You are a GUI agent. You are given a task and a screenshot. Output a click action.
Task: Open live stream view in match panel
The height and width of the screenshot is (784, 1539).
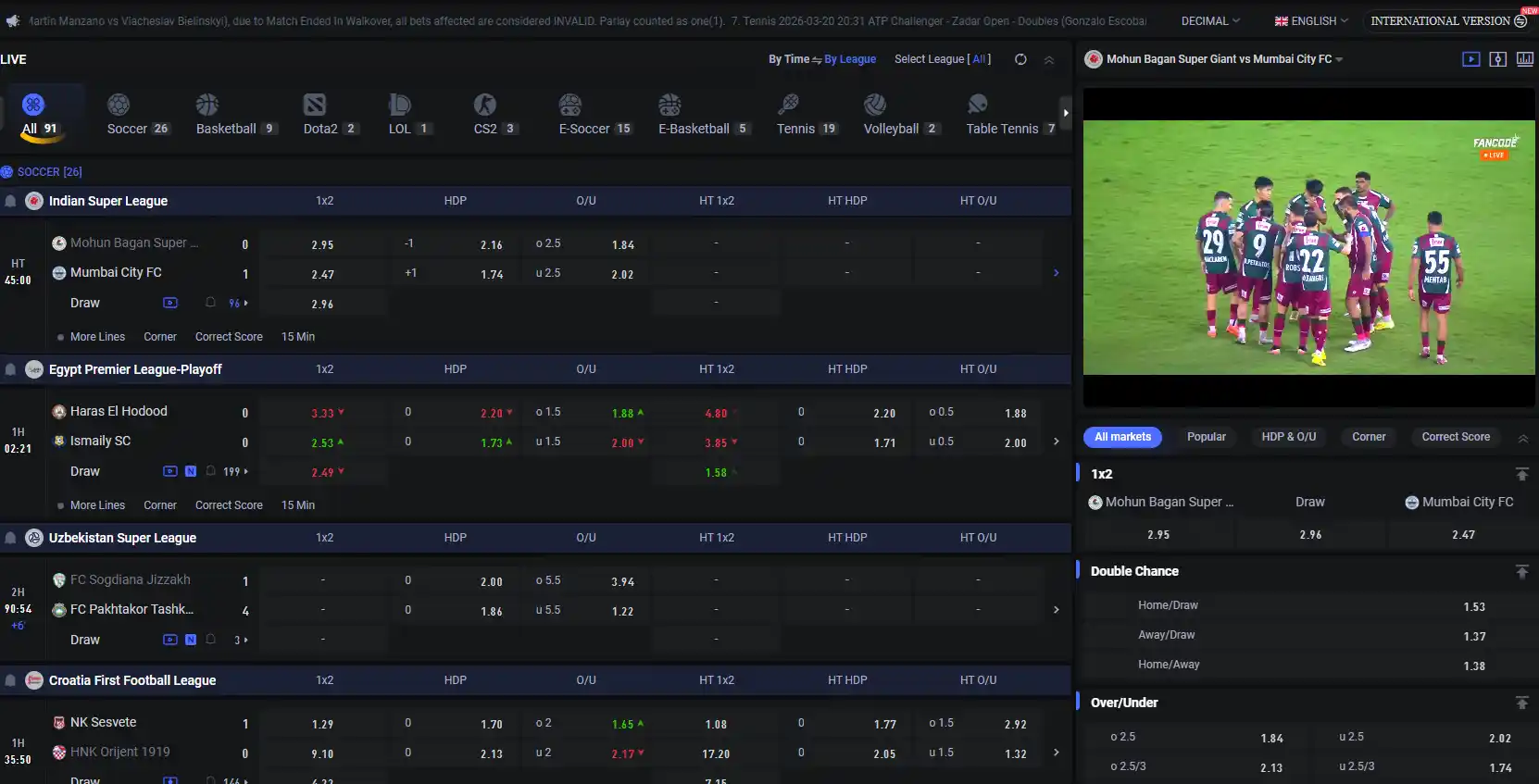coord(1470,59)
